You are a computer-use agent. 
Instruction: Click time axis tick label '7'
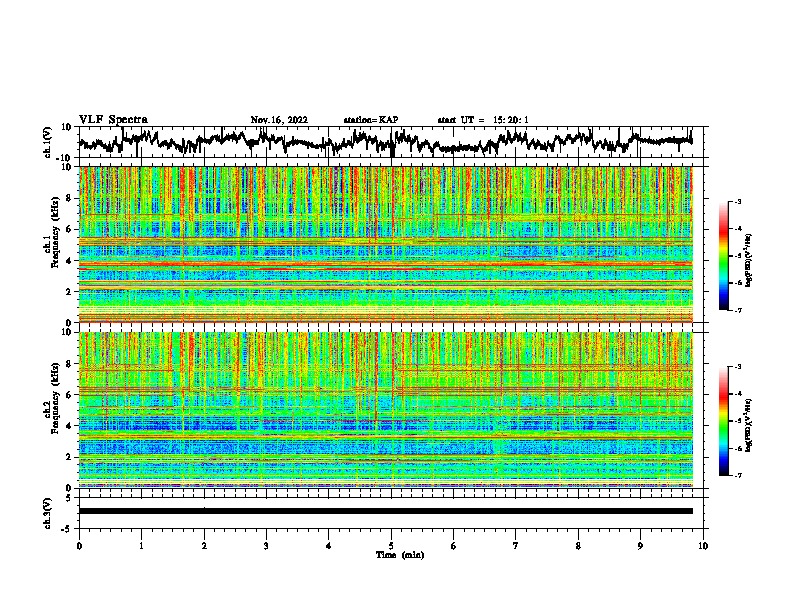click(x=516, y=546)
